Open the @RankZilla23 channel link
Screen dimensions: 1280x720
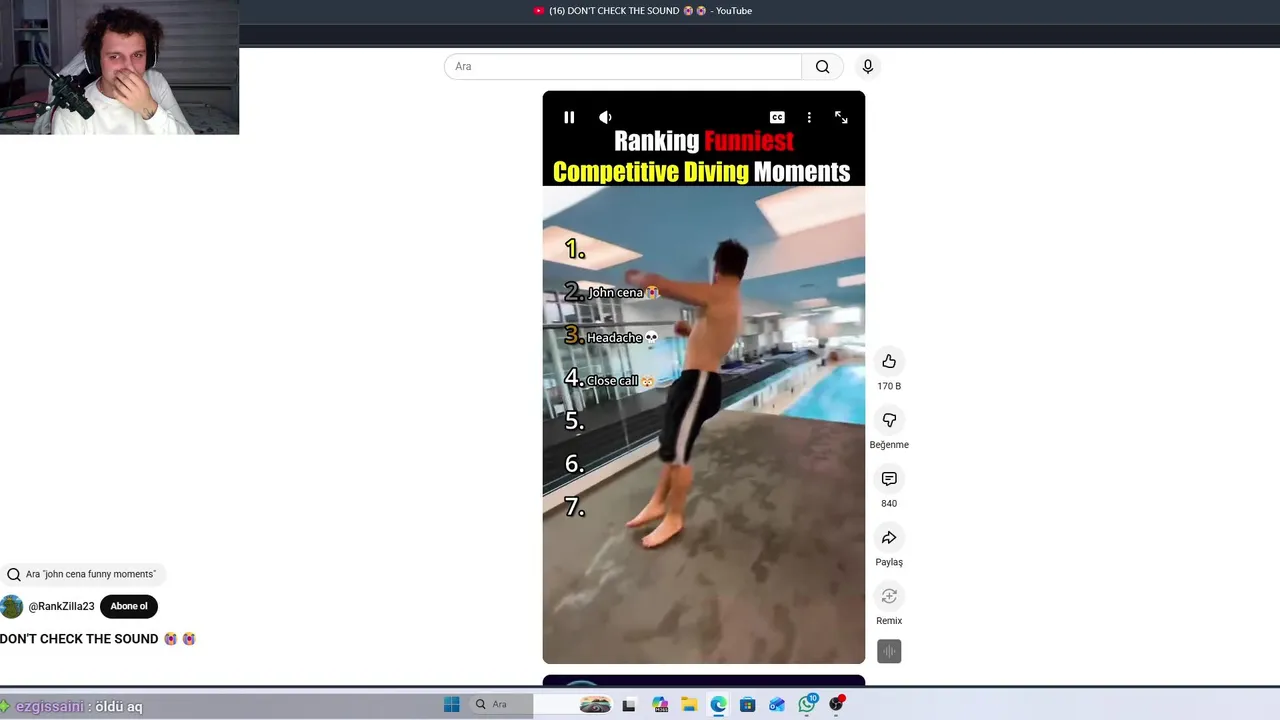click(61, 606)
